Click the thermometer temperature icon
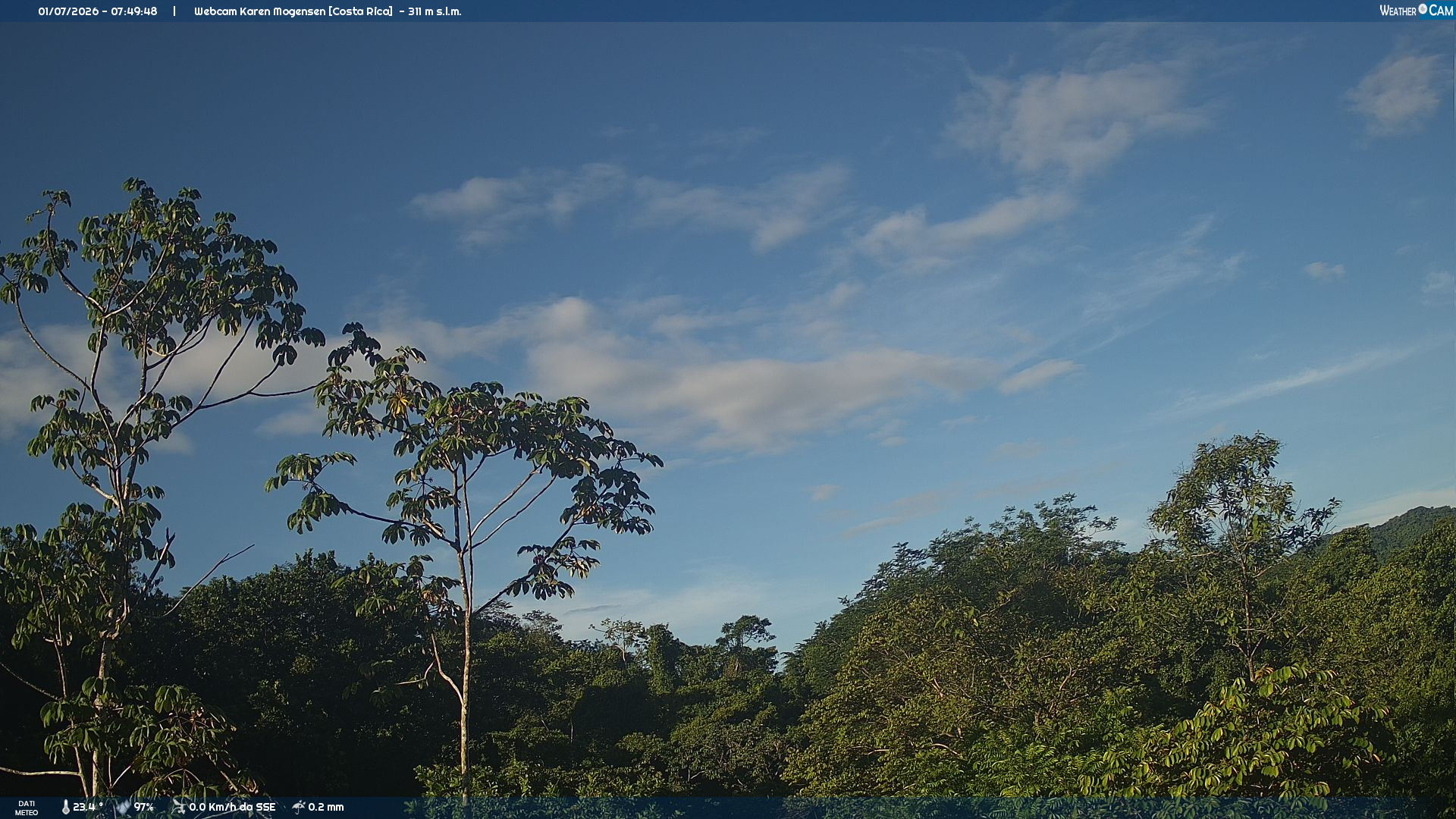The height and width of the screenshot is (819, 1456). 66,807
